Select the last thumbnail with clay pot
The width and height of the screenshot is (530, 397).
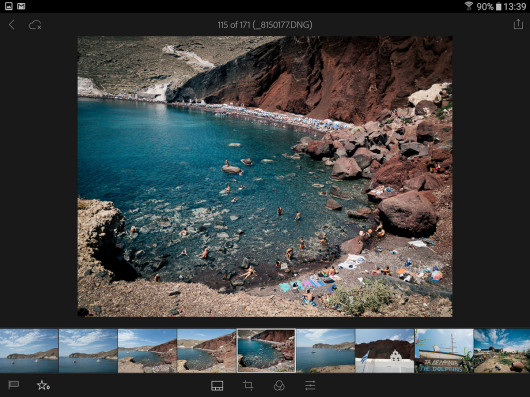point(502,351)
